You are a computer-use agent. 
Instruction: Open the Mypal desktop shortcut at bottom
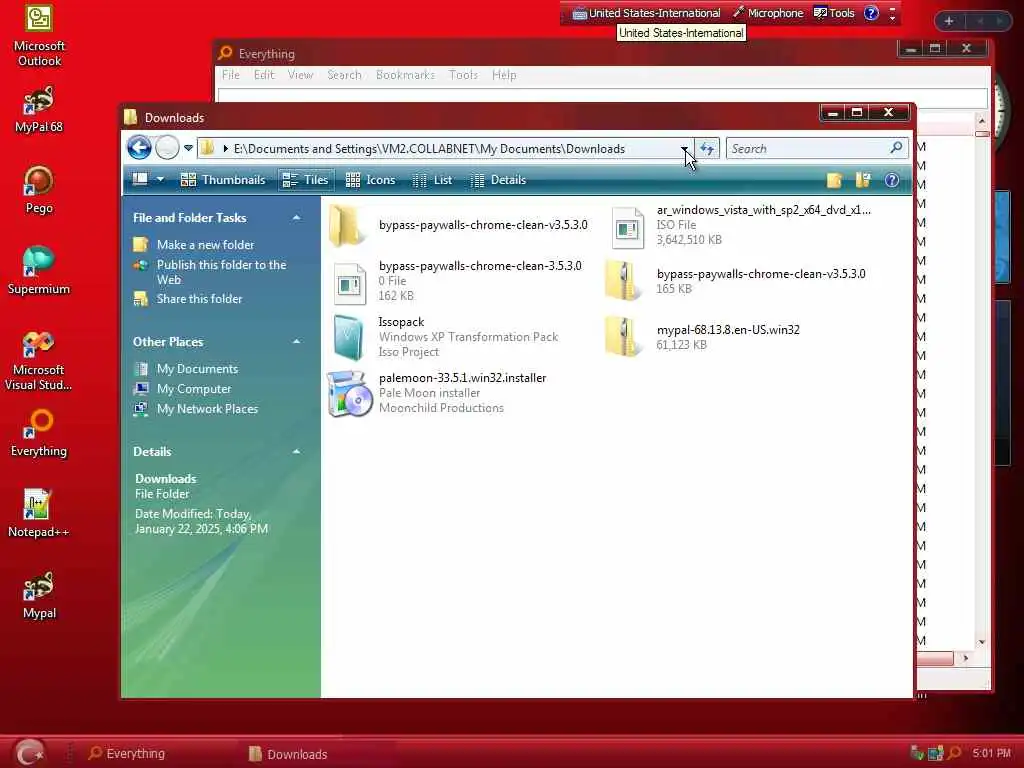pos(39,595)
